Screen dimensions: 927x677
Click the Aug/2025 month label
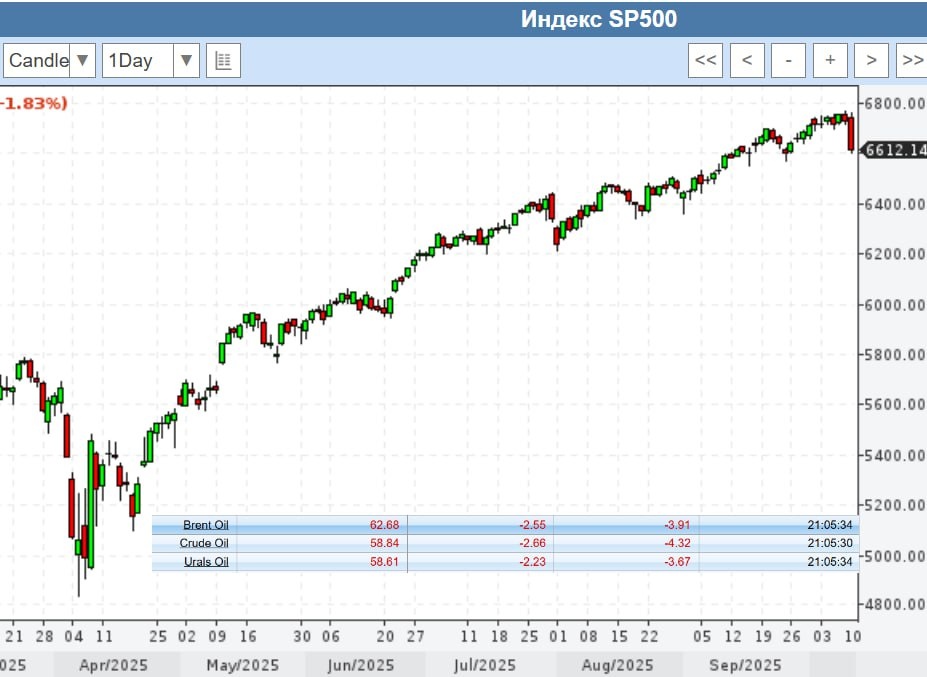[617, 666]
